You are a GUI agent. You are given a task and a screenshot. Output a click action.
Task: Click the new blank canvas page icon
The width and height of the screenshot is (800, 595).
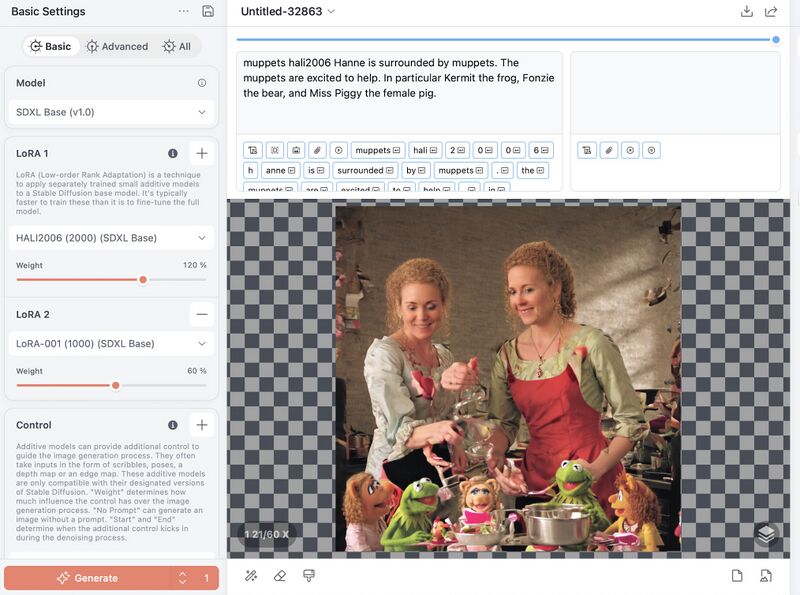pos(737,575)
